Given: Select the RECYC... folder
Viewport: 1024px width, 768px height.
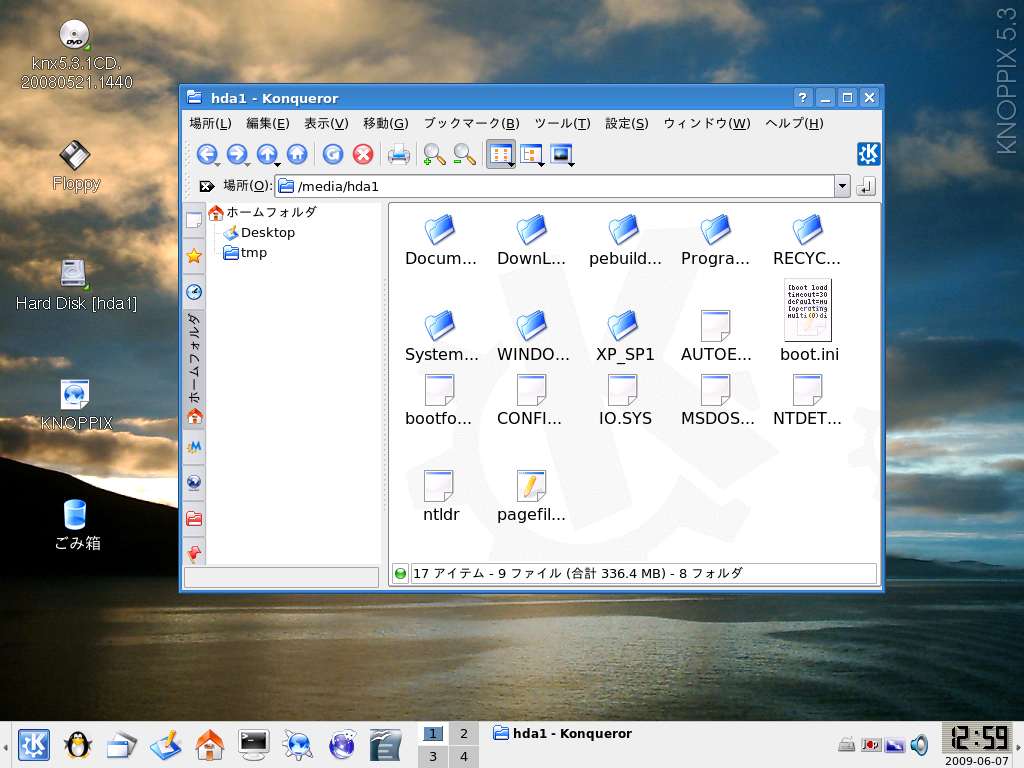Looking at the screenshot, I should pyautogui.click(x=807, y=240).
